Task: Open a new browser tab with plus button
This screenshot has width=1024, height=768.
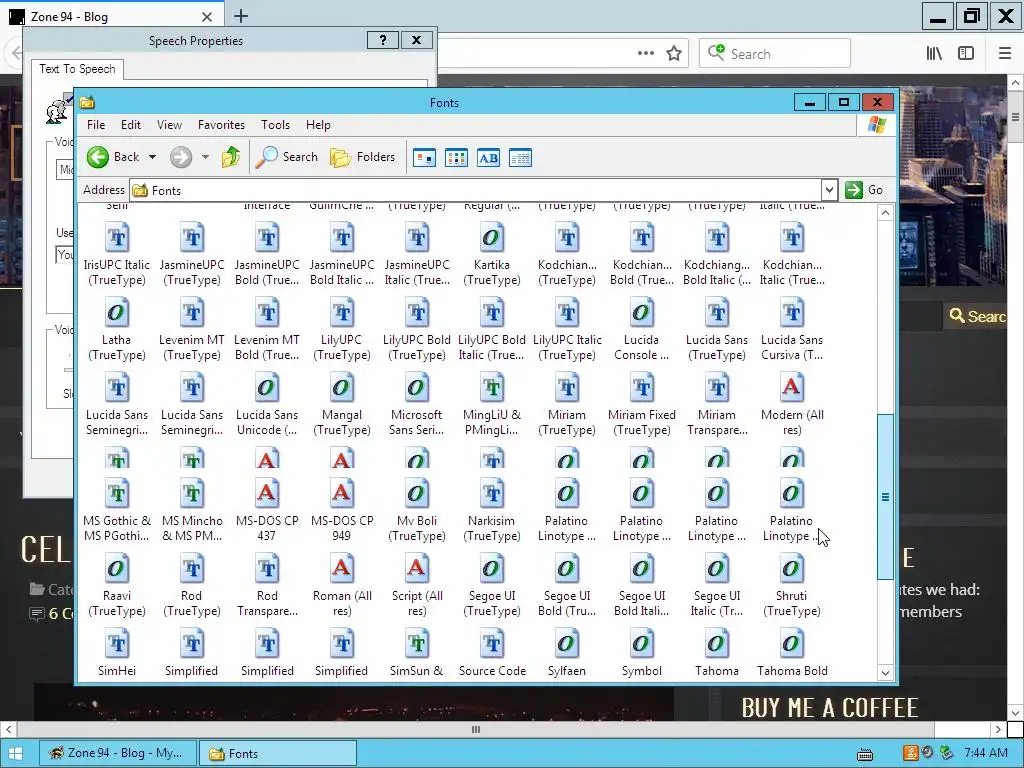Action: pos(241,16)
